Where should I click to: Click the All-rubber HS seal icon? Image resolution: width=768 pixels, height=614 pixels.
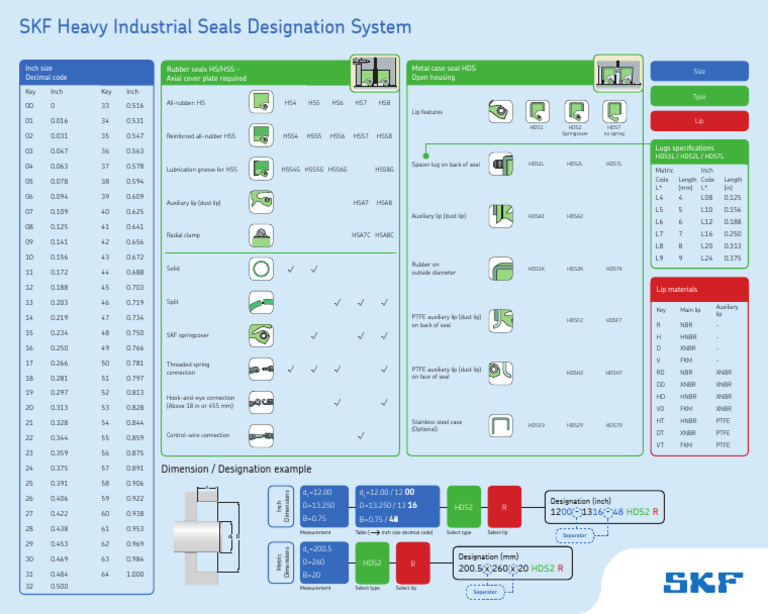[261, 102]
